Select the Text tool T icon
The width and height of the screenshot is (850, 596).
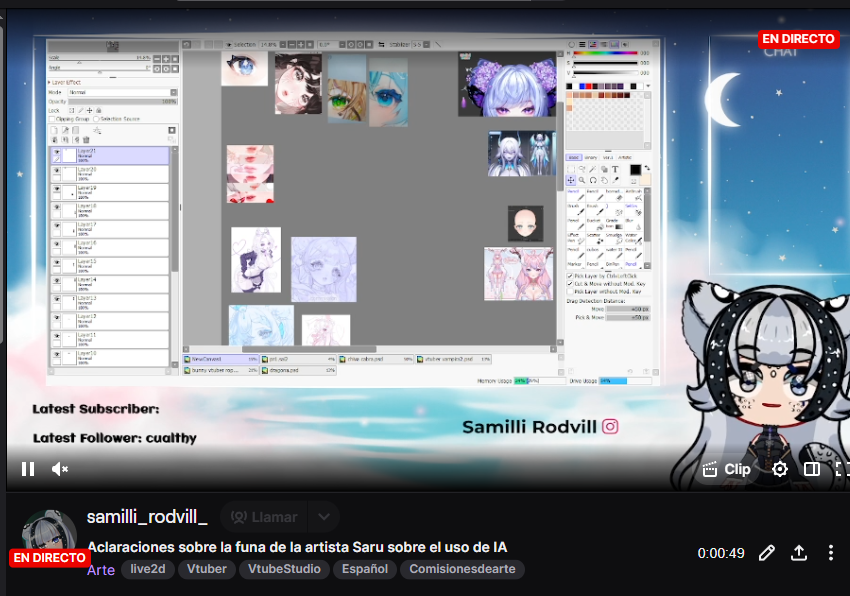click(615, 169)
